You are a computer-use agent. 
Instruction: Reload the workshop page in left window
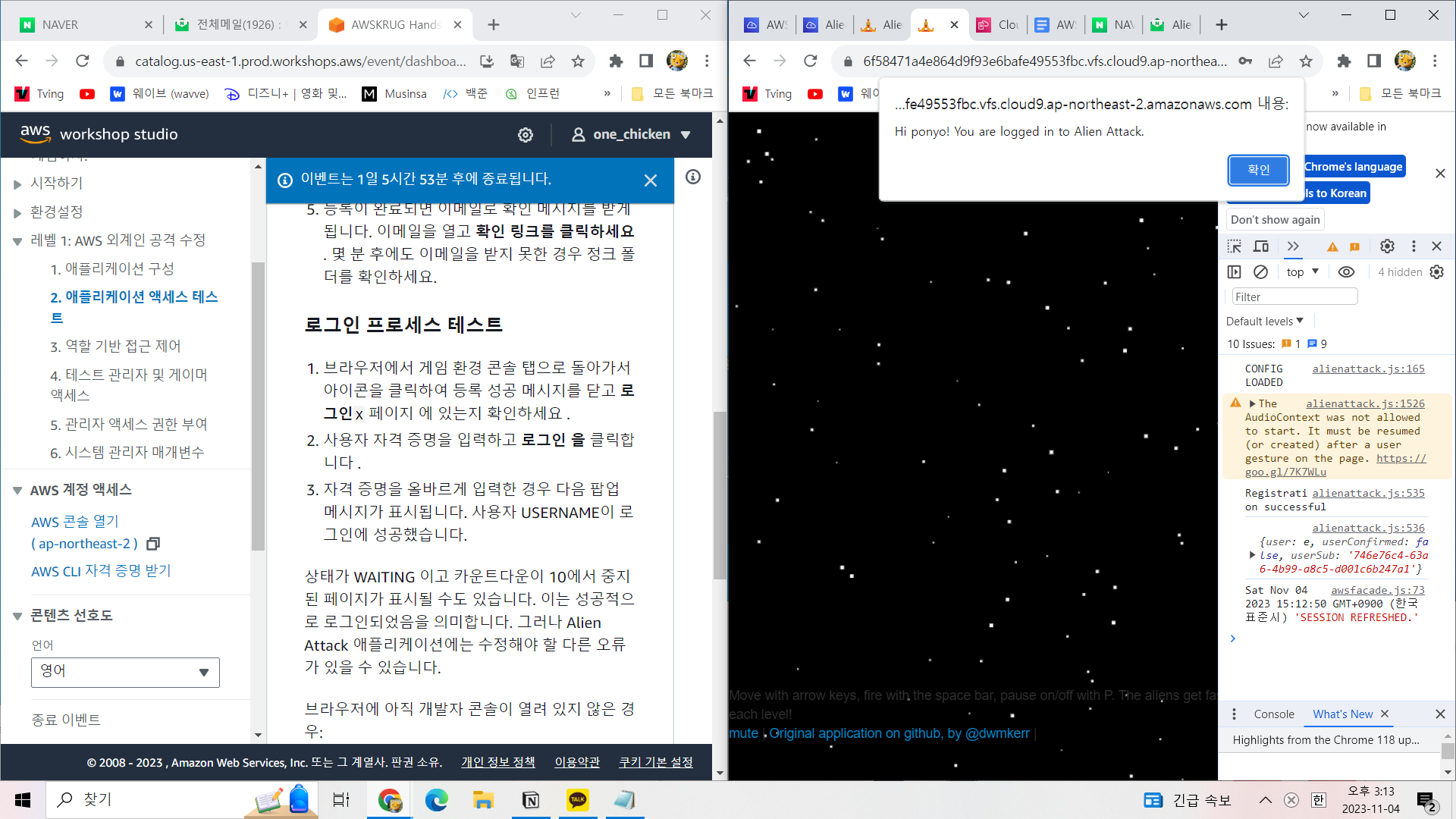pos(83,61)
